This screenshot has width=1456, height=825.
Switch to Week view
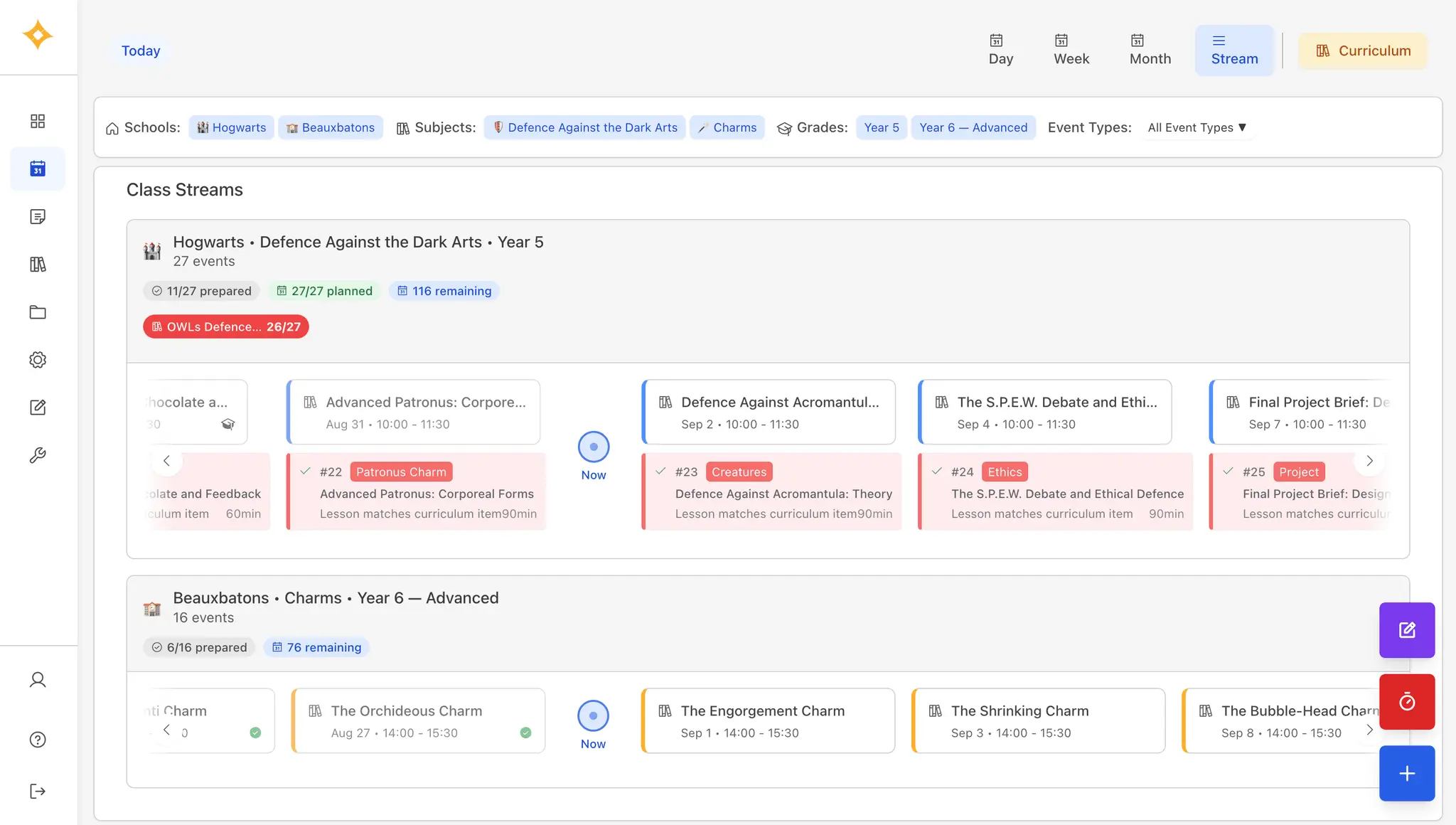[x=1071, y=50]
